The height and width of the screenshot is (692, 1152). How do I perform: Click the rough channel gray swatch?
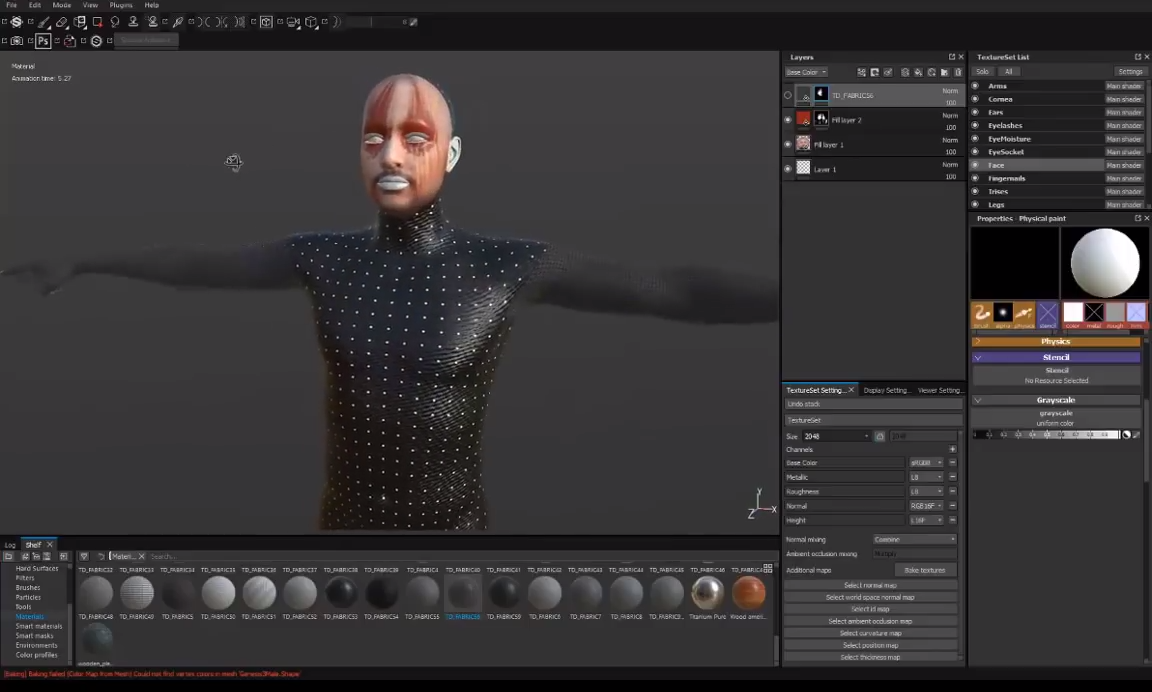point(1115,312)
